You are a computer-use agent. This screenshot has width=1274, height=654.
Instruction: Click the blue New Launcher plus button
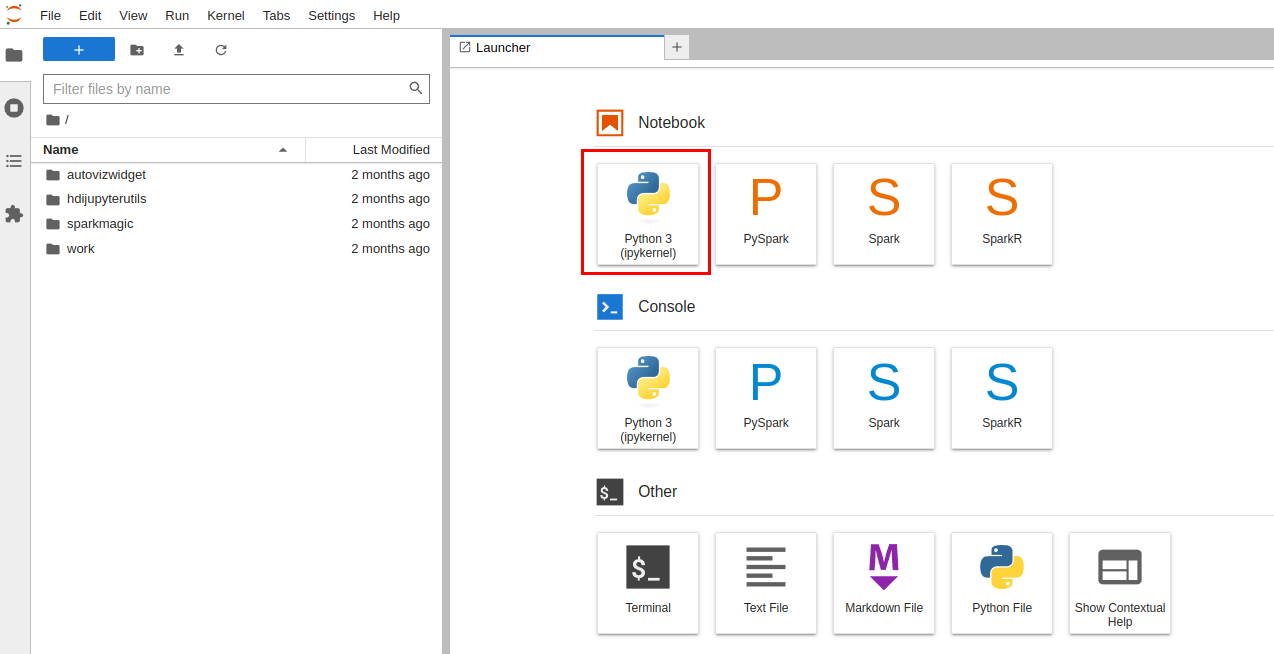[79, 50]
